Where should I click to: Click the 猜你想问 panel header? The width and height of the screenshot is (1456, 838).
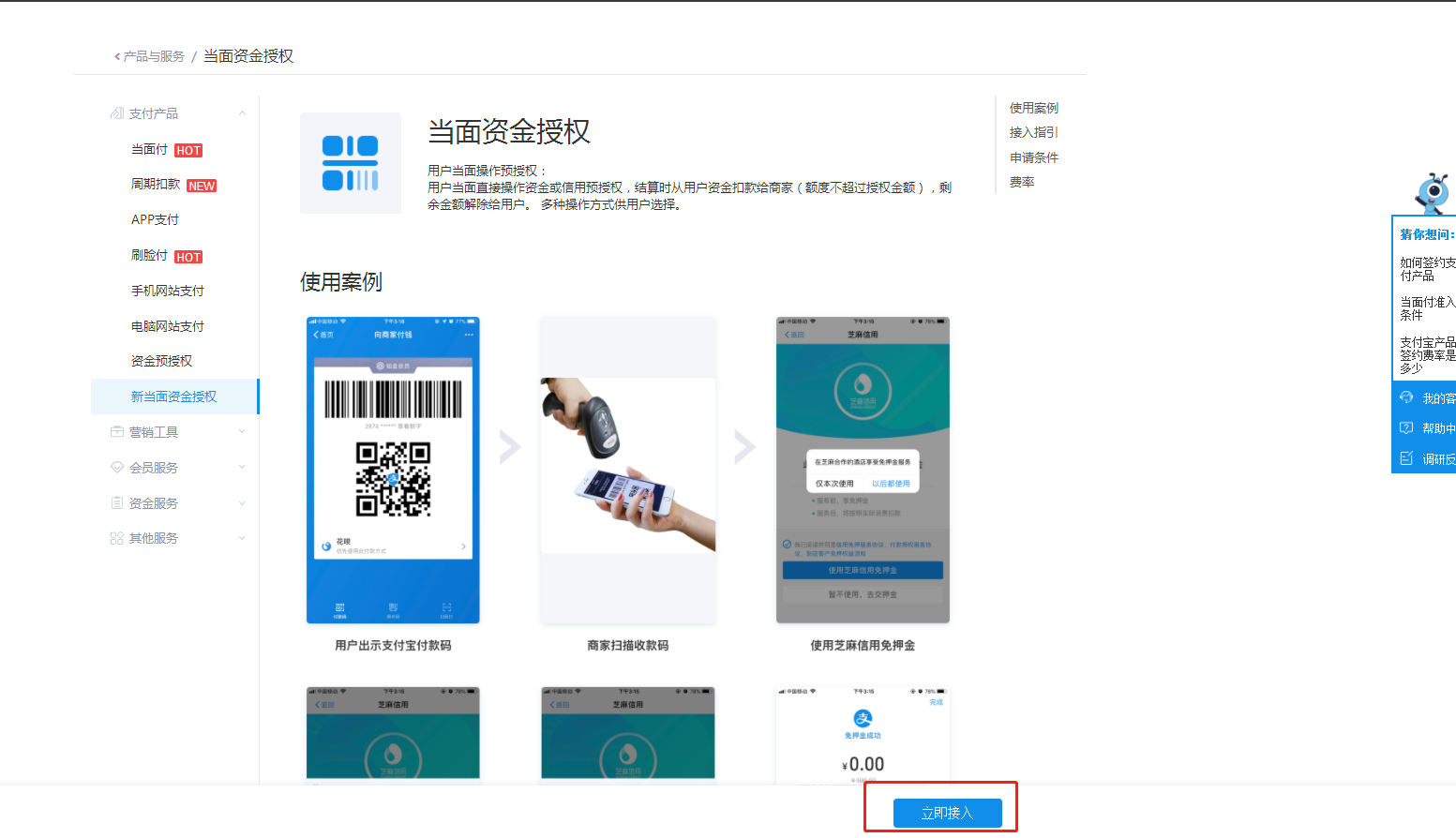tap(1427, 234)
